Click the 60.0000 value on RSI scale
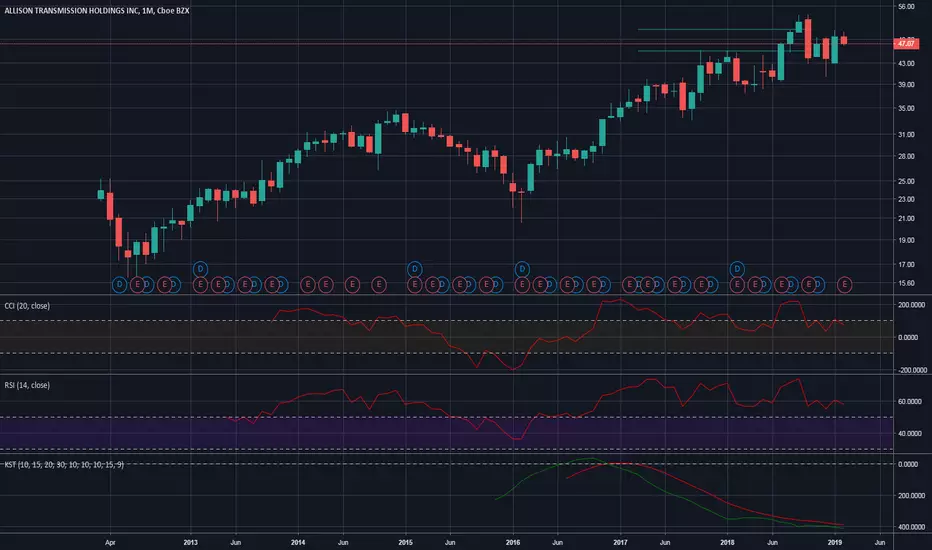The image size is (932, 550). (x=911, y=401)
